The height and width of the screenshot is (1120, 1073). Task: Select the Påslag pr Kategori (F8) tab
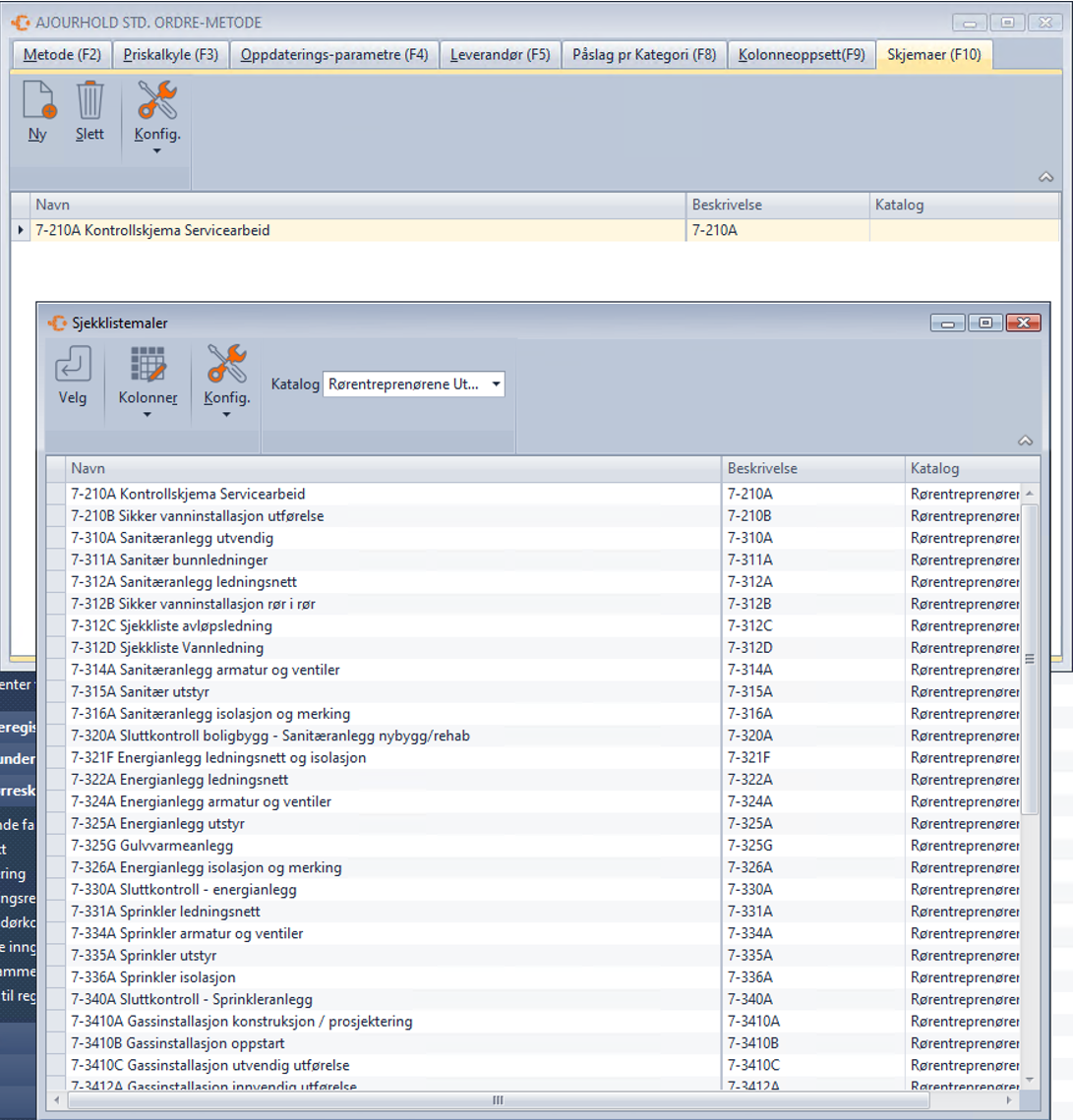[x=644, y=55]
